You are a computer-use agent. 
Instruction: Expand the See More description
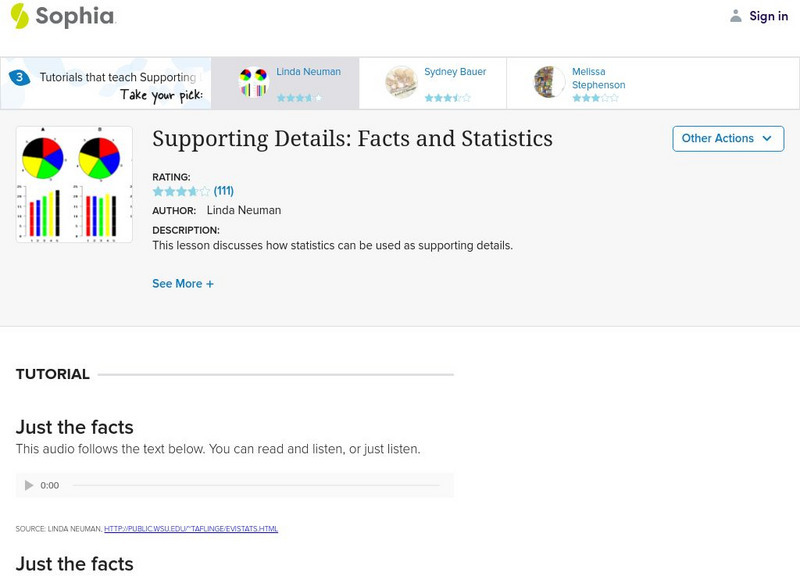click(183, 284)
